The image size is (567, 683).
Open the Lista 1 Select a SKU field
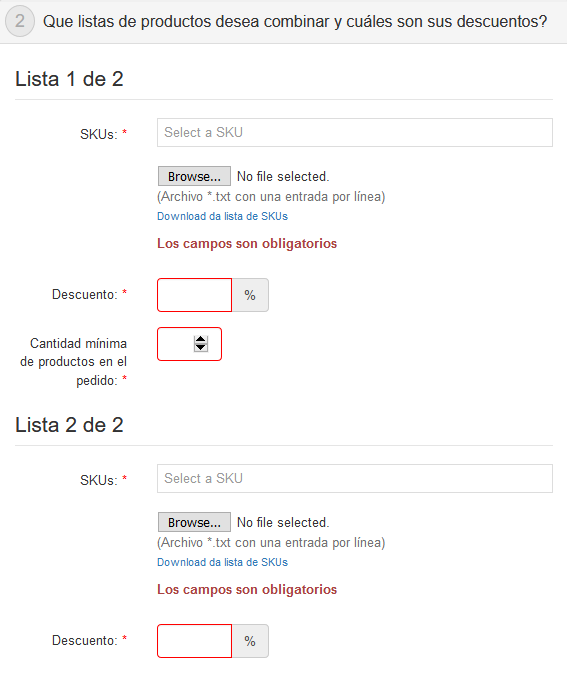coord(354,132)
